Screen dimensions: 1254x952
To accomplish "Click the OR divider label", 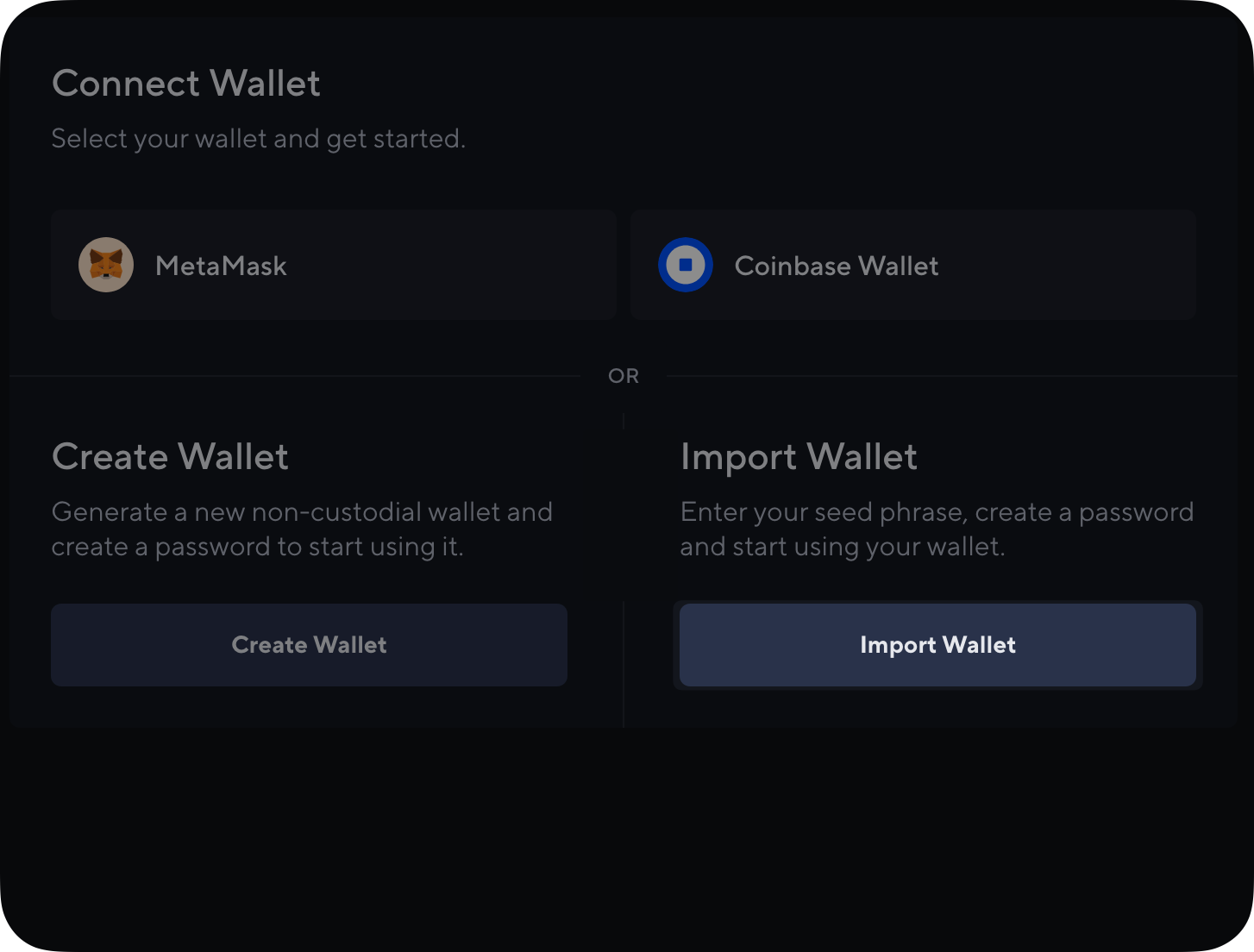I will pos(624,376).
